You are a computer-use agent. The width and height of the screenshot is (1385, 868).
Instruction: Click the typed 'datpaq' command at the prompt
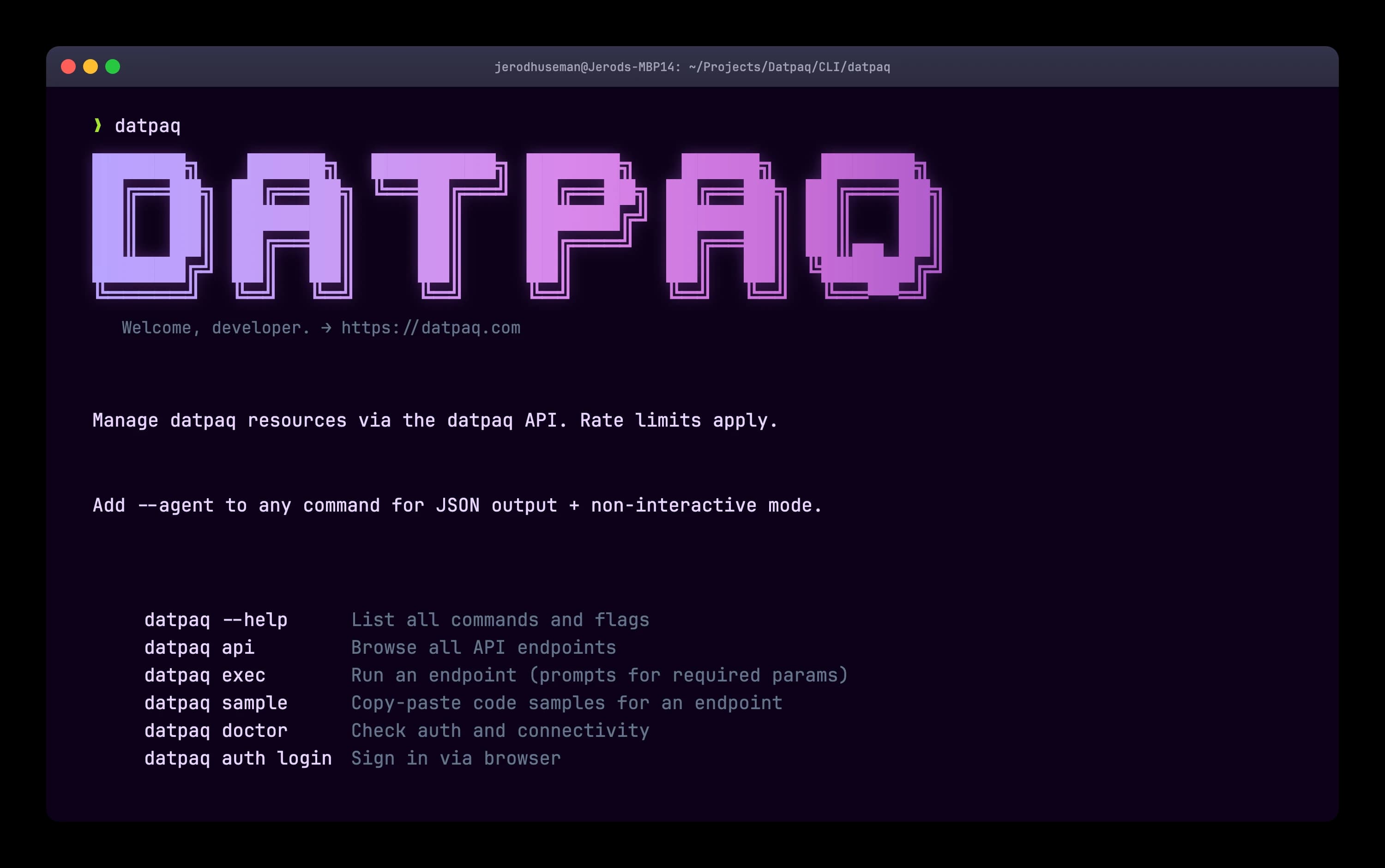[148, 127]
